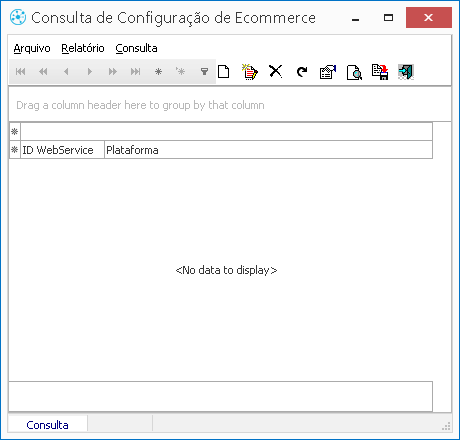Jump to first record navigator button

(x=21, y=71)
